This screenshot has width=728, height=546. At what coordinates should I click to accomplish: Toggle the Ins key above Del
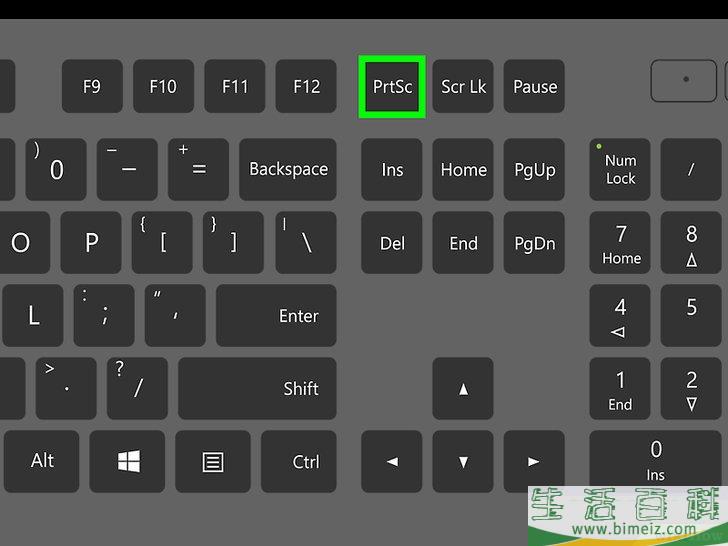(x=392, y=169)
